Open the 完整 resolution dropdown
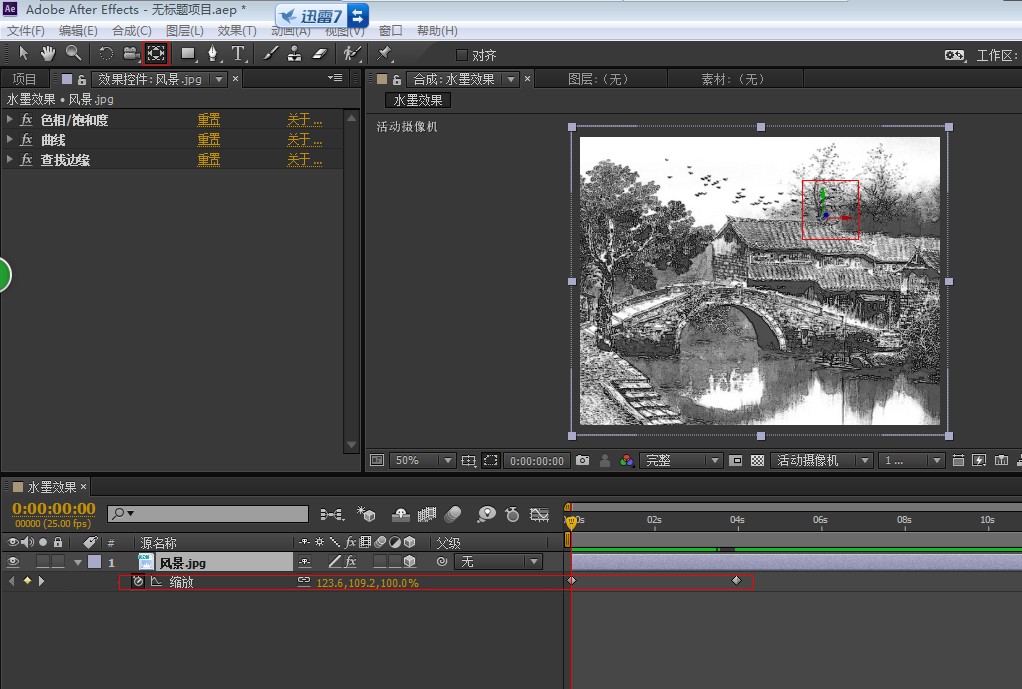Image resolution: width=1022 pixels, height=689 pixels. tap(682, 461)
